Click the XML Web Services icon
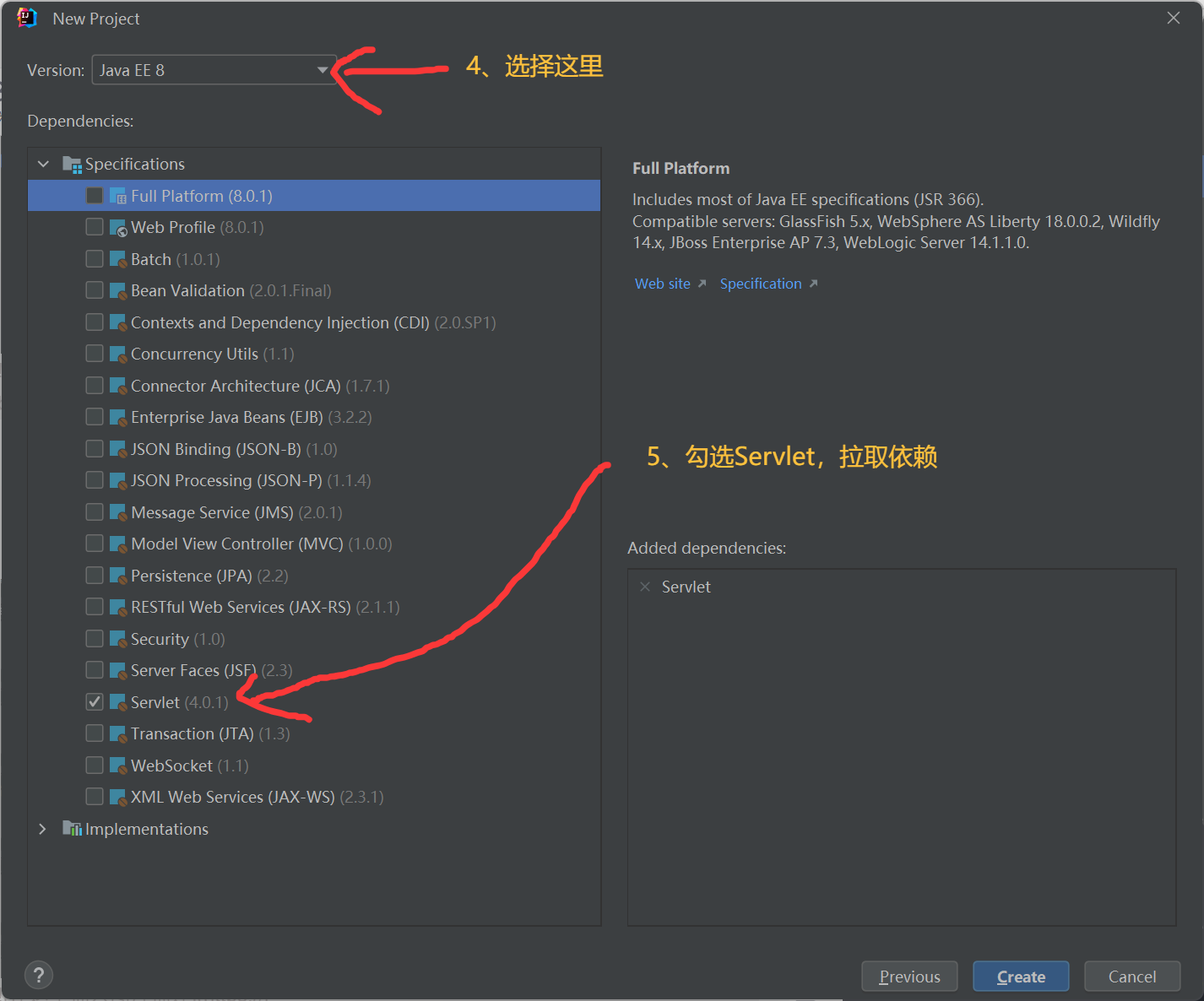 [x=118, y=798]
